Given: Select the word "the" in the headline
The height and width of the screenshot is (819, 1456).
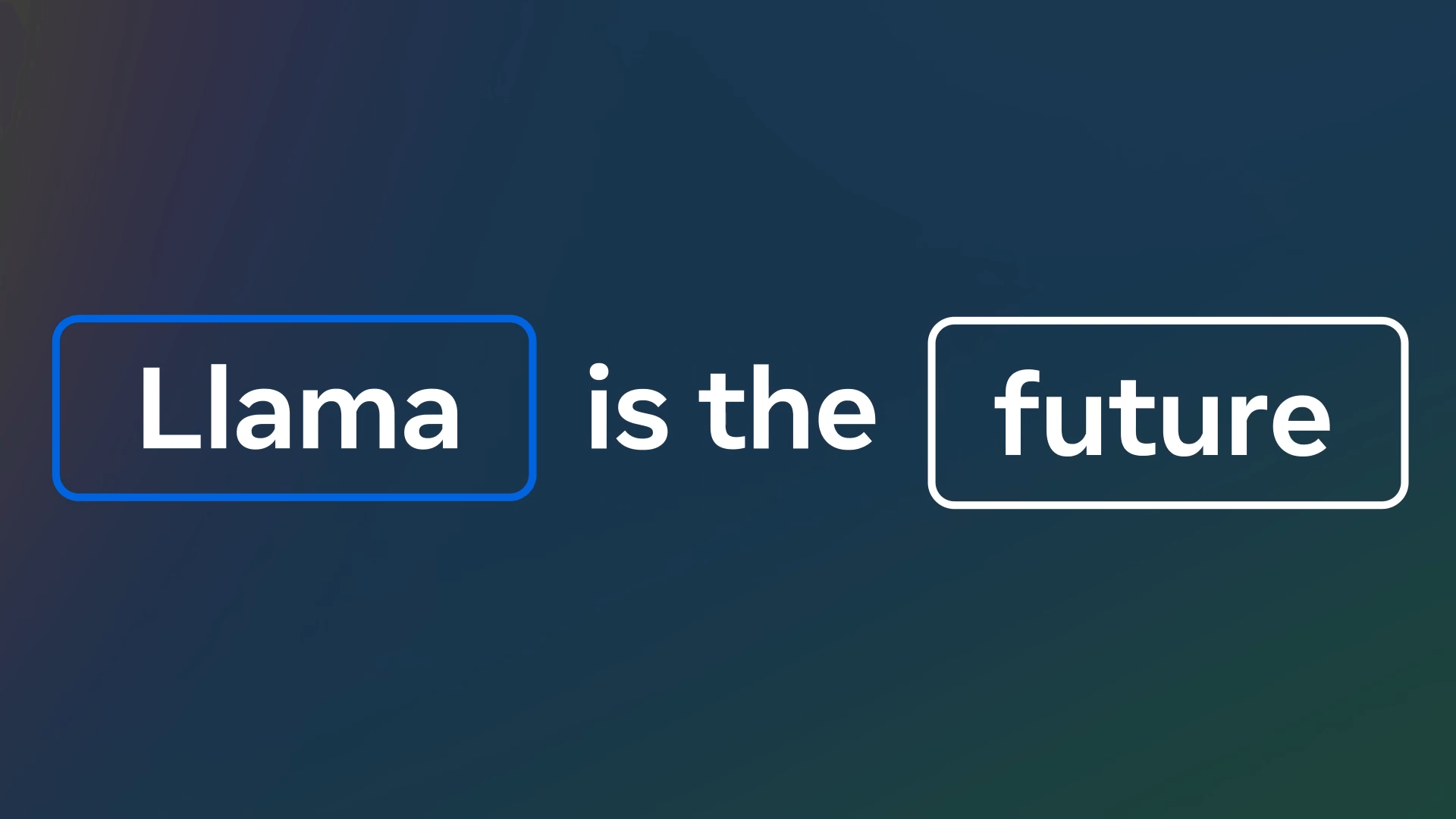Looking at the screenshot, I should [787, 409].
